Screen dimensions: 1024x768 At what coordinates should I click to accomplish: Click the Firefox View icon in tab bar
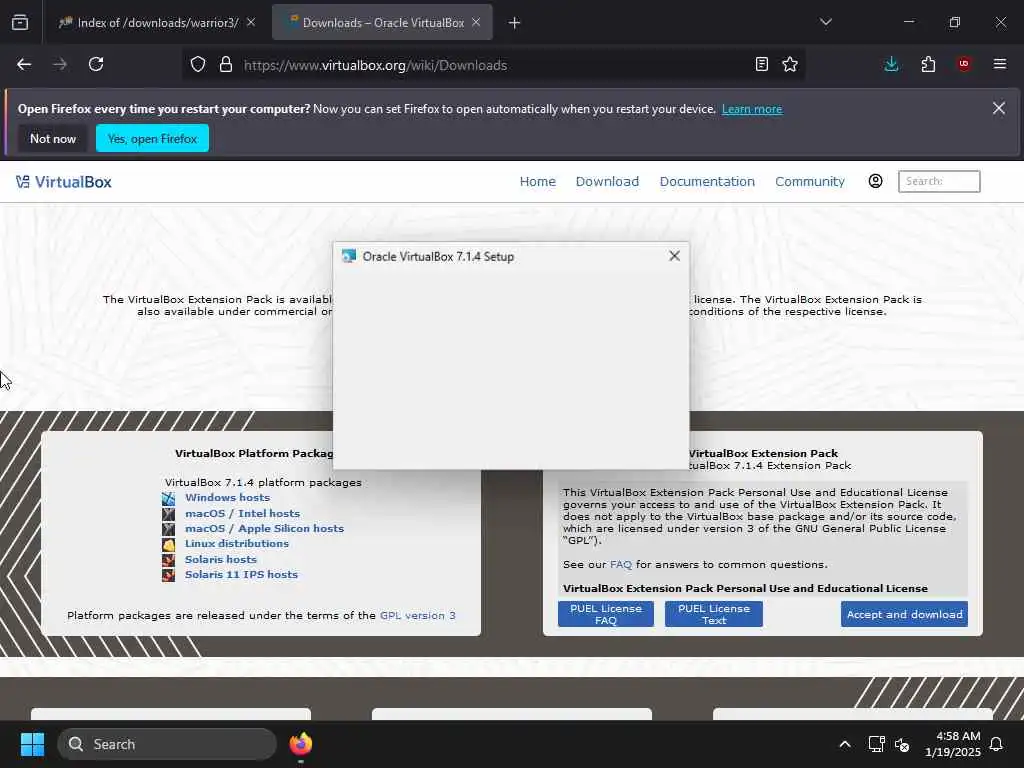click(x=20, y=22)
